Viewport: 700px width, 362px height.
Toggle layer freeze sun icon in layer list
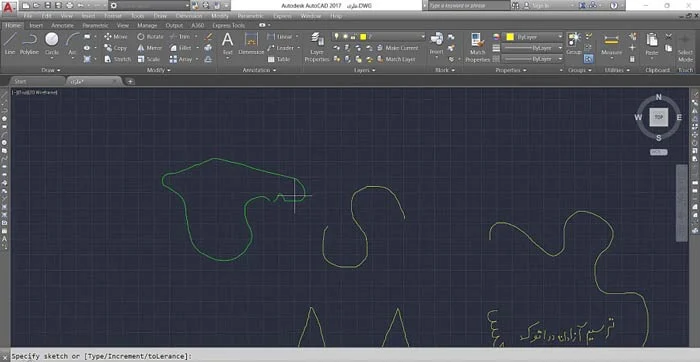click(345, 37)
